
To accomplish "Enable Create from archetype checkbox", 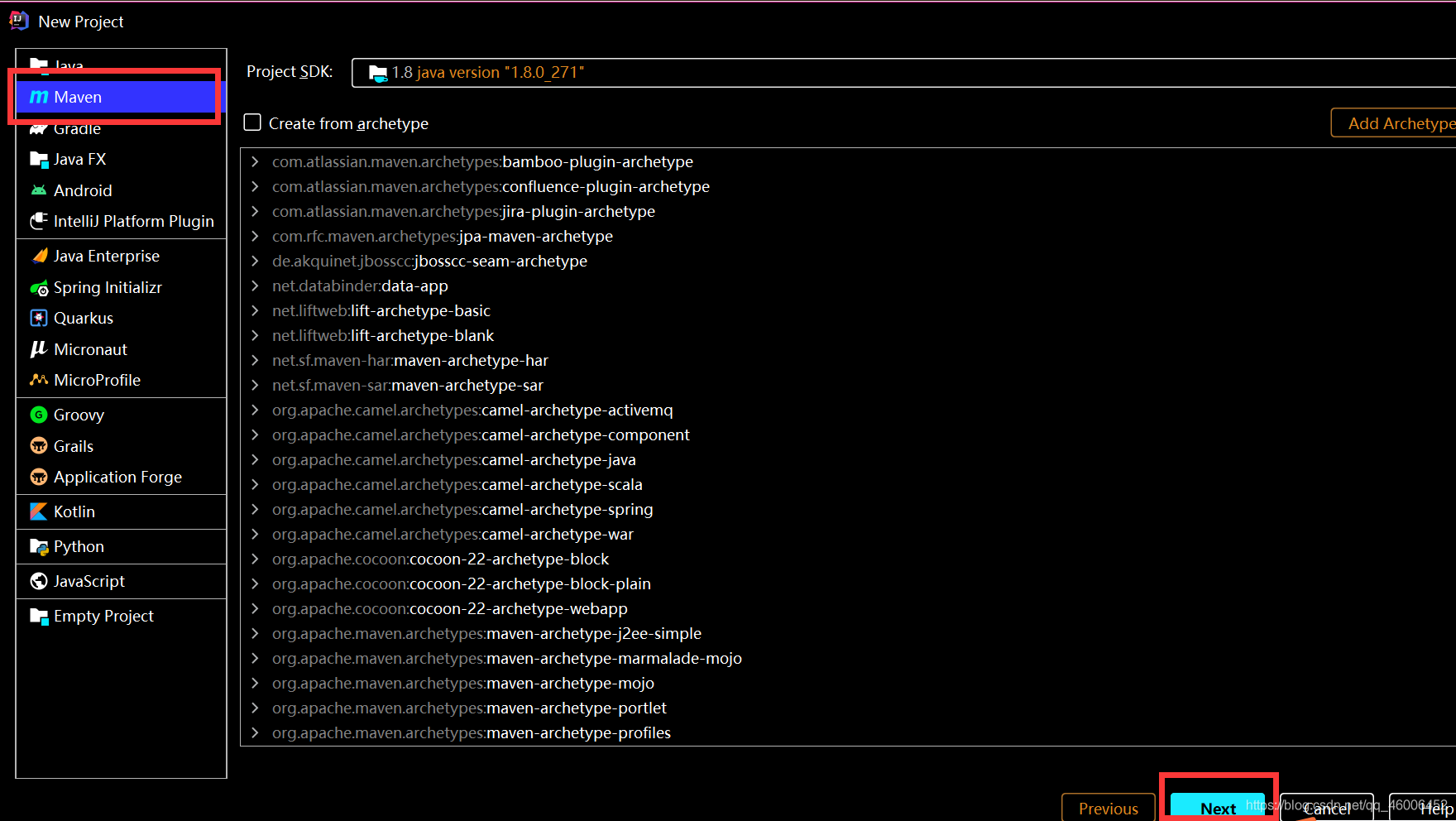I will pos(252,122).
